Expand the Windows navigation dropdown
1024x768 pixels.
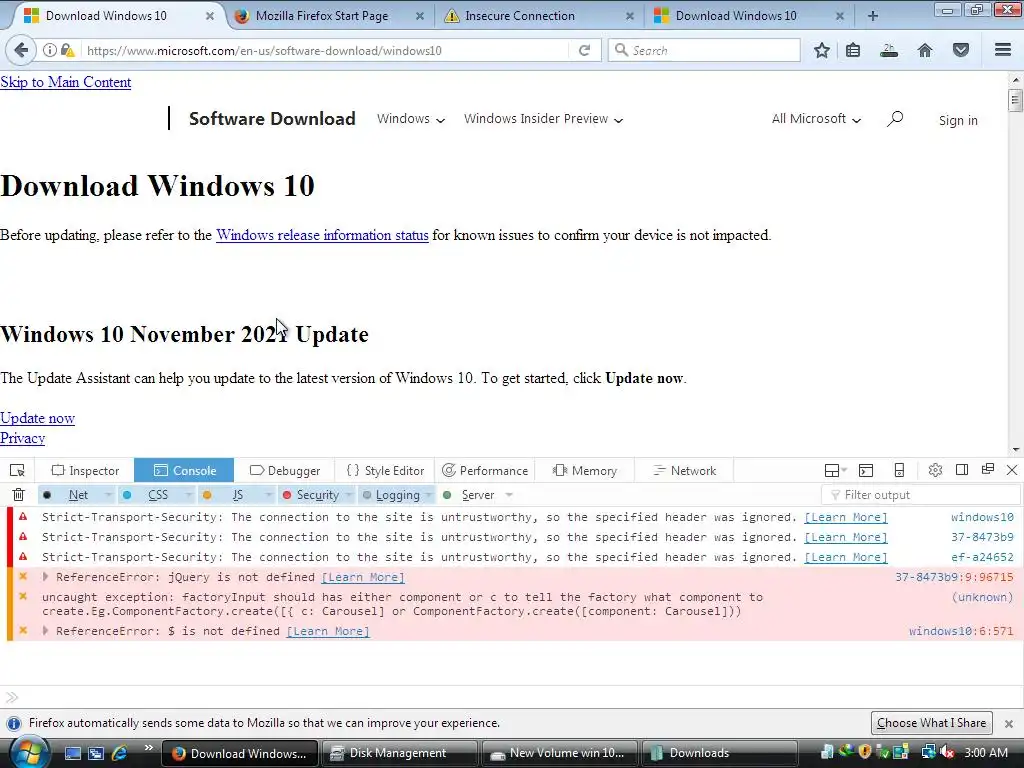(411, 119)
